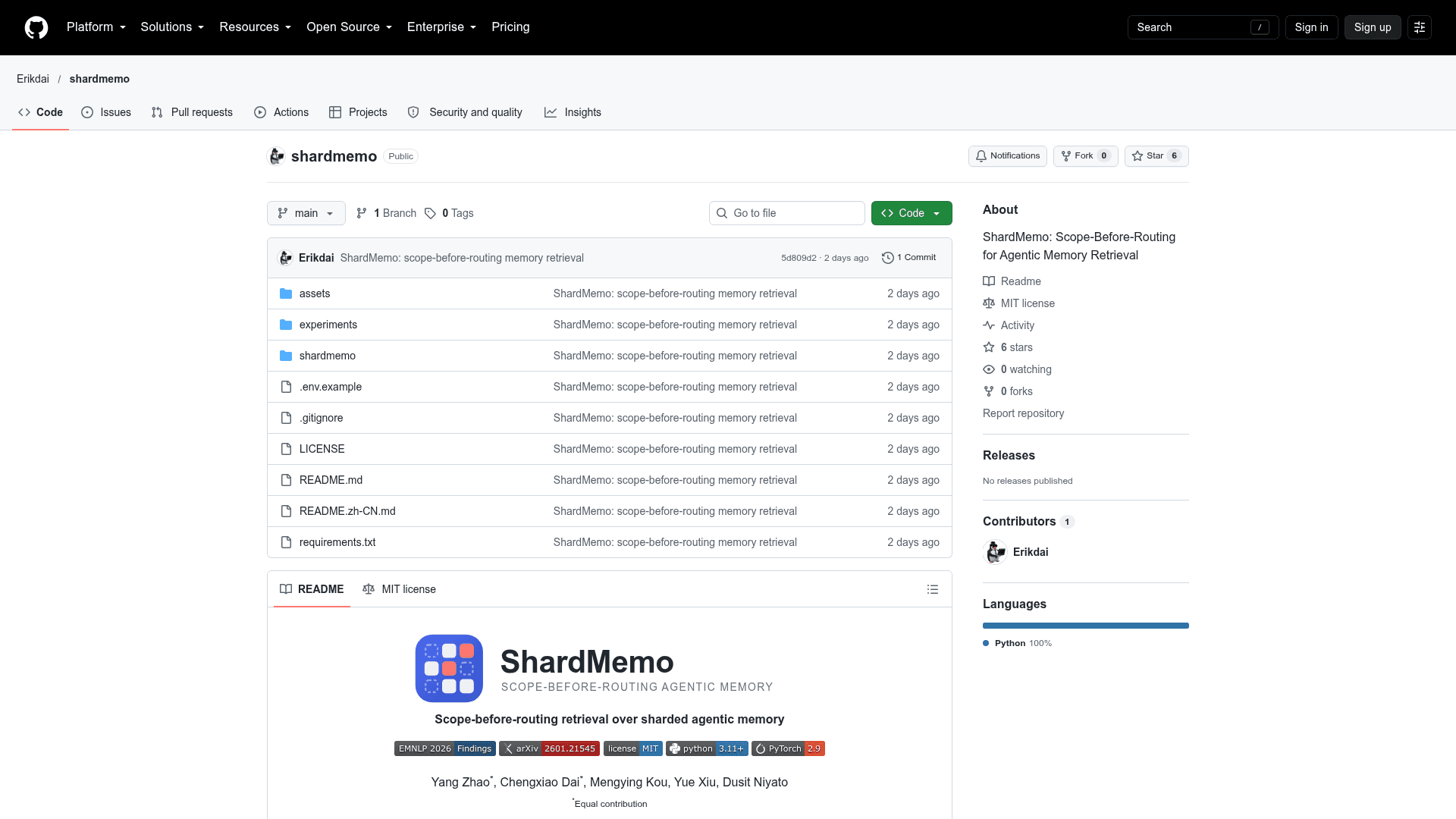The width and height of the screenshot is (1456, 819).
Task: Open the main branch dropdown
Action: click(x=306, y=213)
